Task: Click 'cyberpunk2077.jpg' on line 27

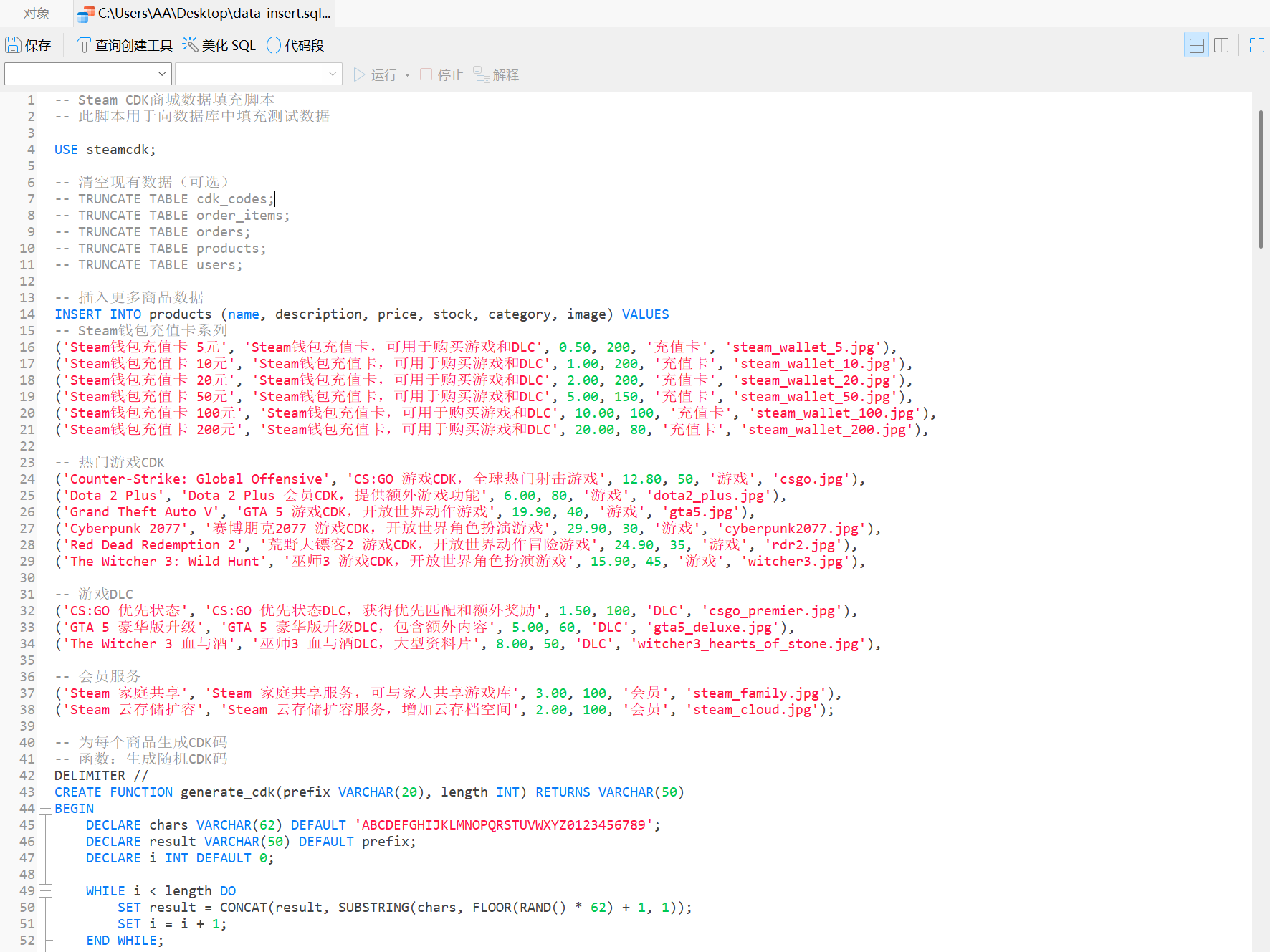Action: tap(791, 529)
